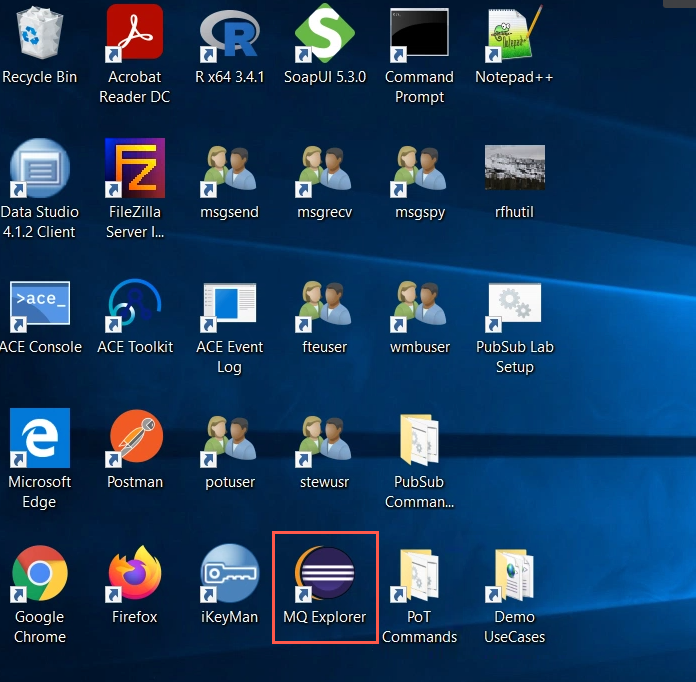Viewport: 696px width, 682px height.
Task: Click the iKeyMan key icon
Action: (x=229, y=573)
